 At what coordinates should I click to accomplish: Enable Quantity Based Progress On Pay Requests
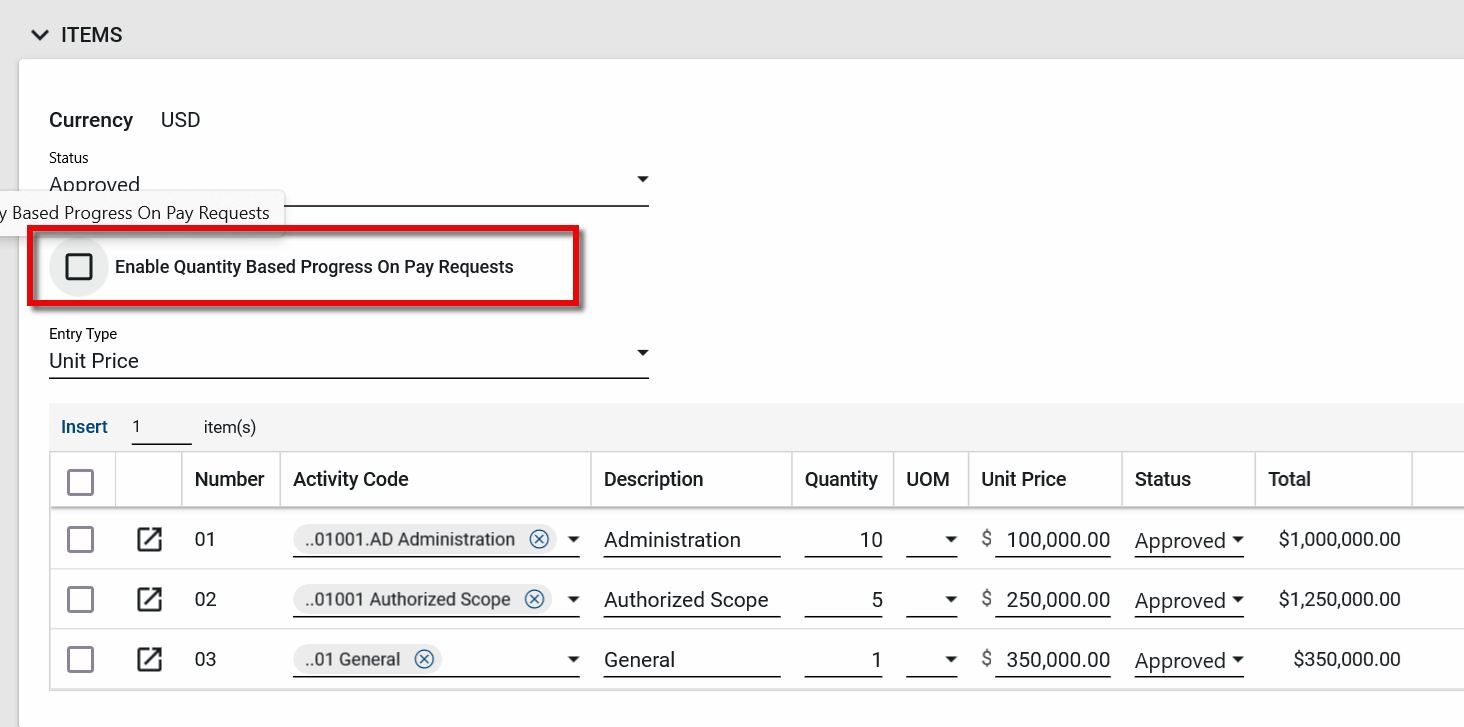coord(79,267)
